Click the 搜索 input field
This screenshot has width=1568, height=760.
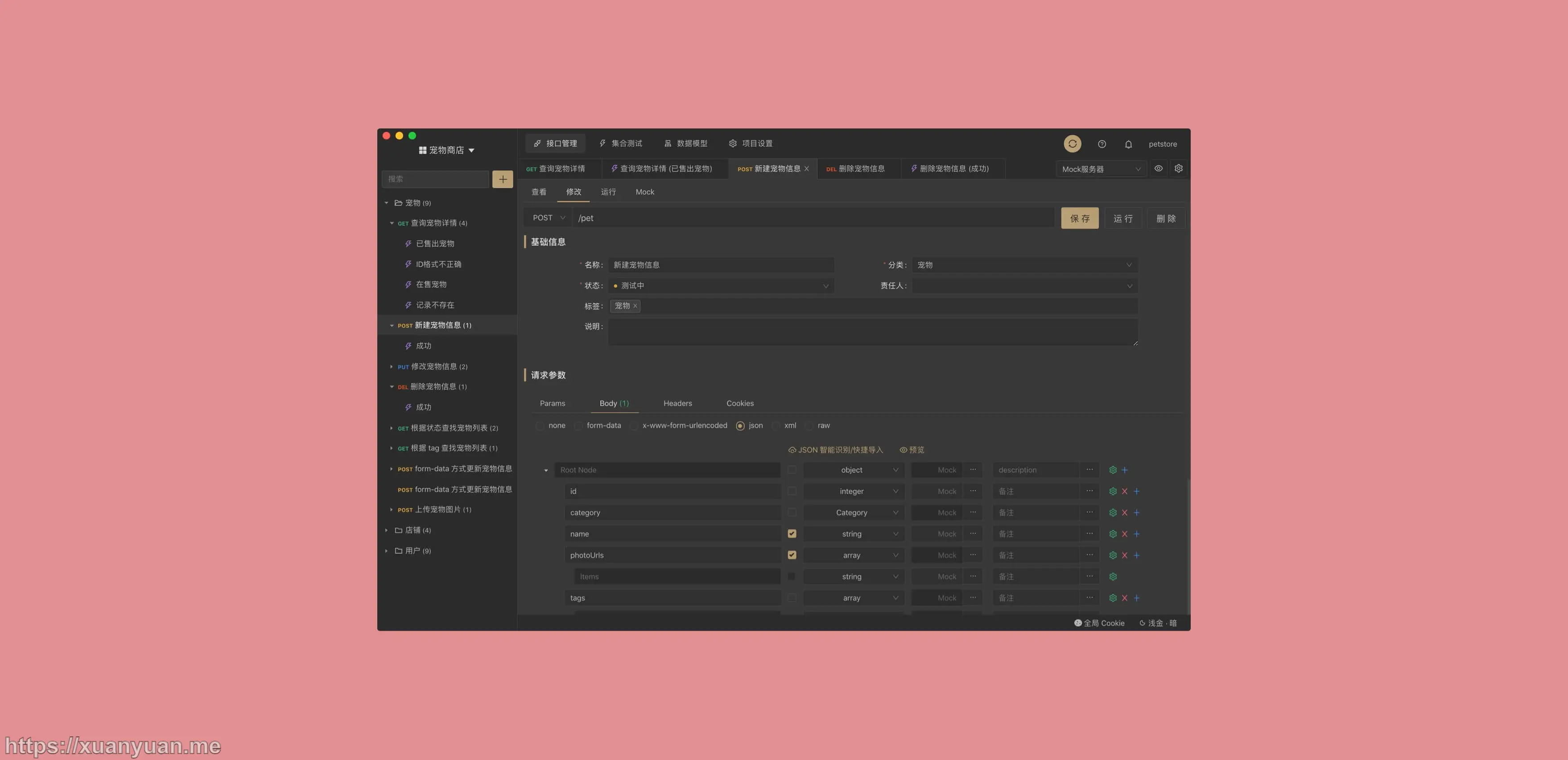pyautogui.click(x=435, y=179)
